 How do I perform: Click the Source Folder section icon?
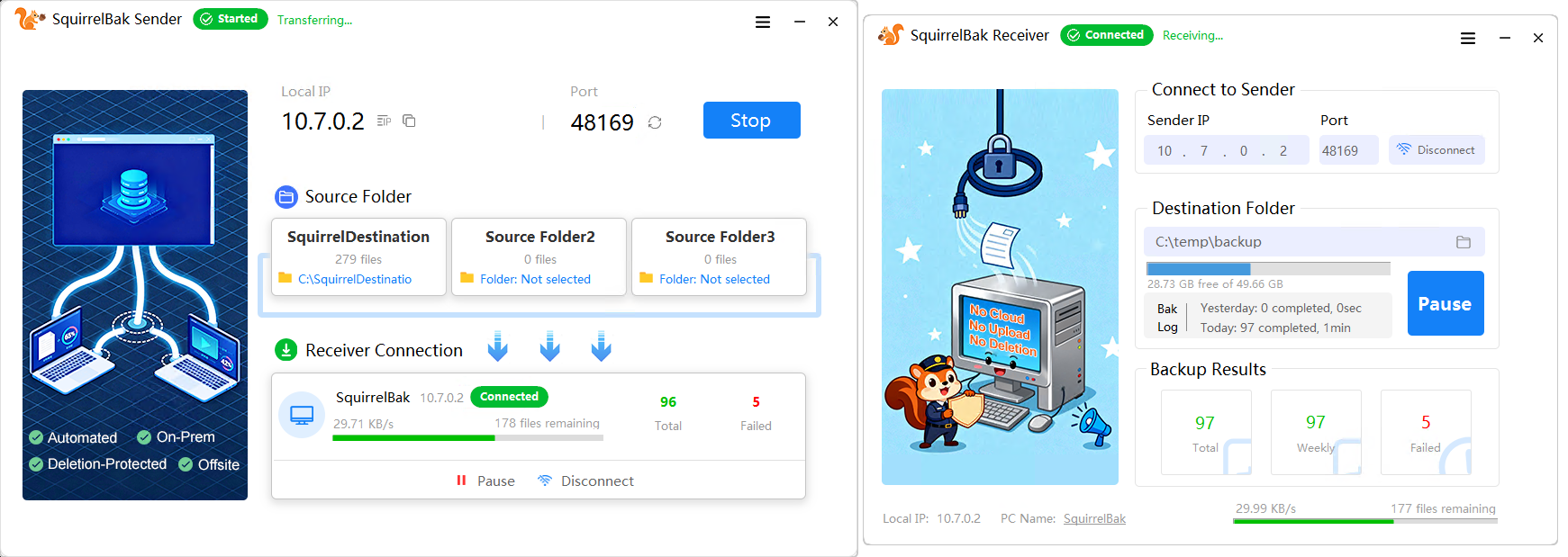286,196
